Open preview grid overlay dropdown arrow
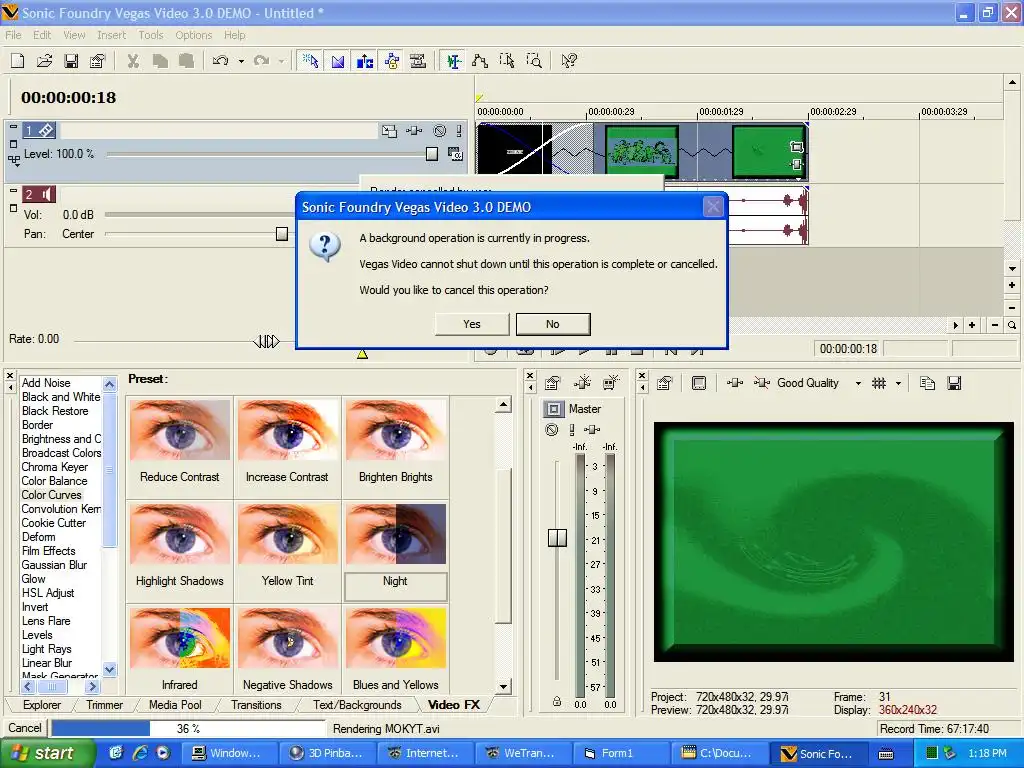The width and height of the screenshot is (1024, 768). pos(899,384)
